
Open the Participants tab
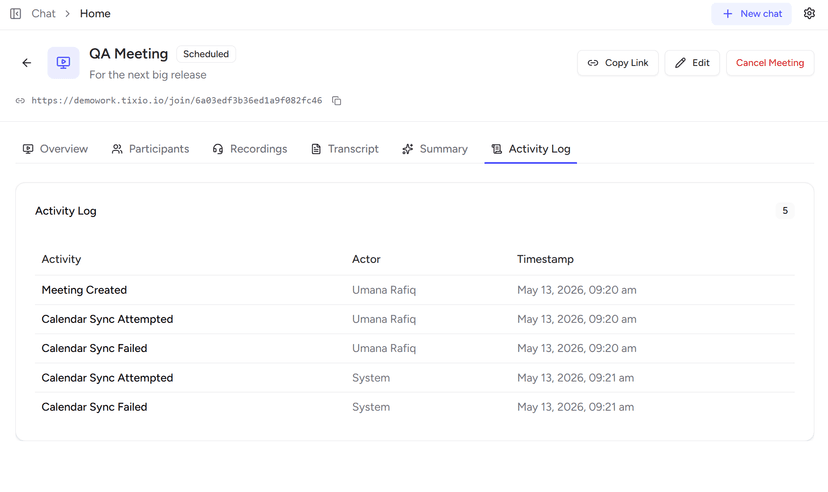tap(150, 149)
